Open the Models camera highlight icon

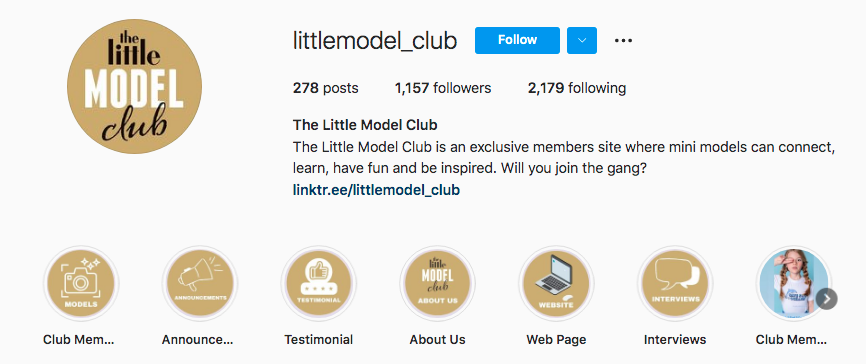(81, 283)
